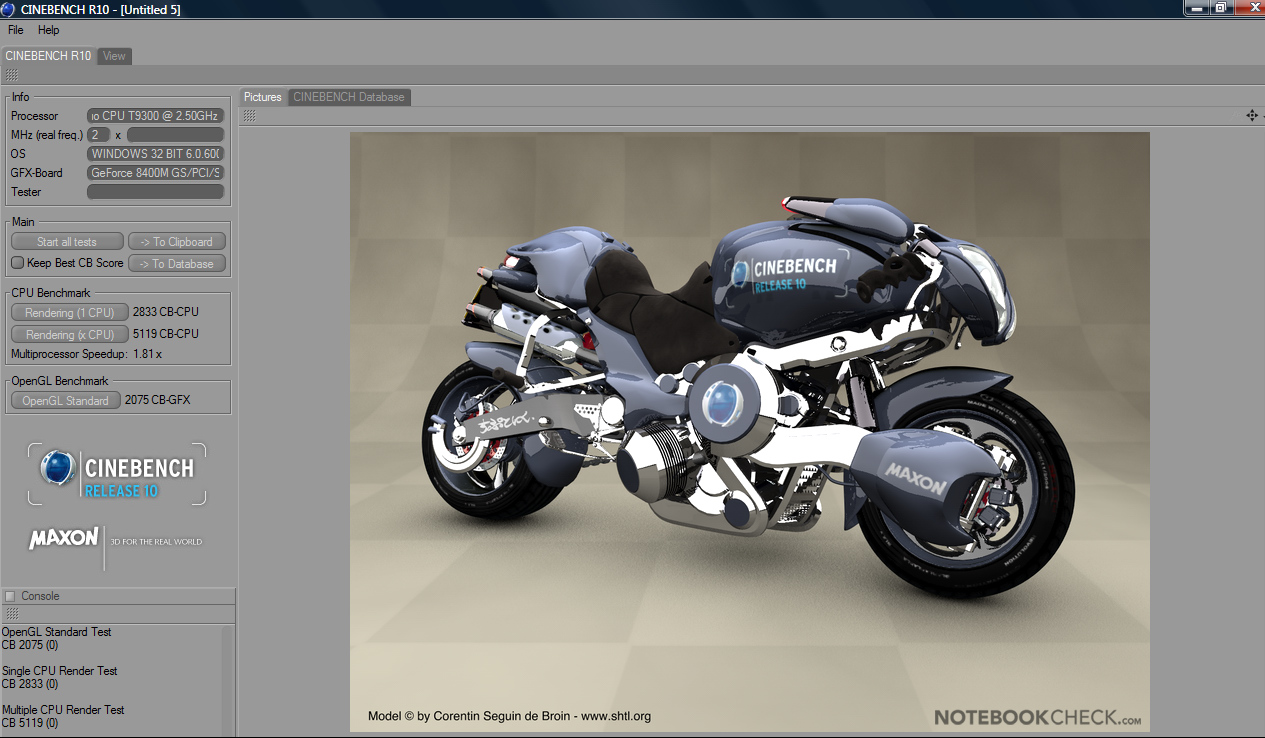Click the Processor field showing CPU T9300
Screen dimensions: 1265x738
pos(155,116)
